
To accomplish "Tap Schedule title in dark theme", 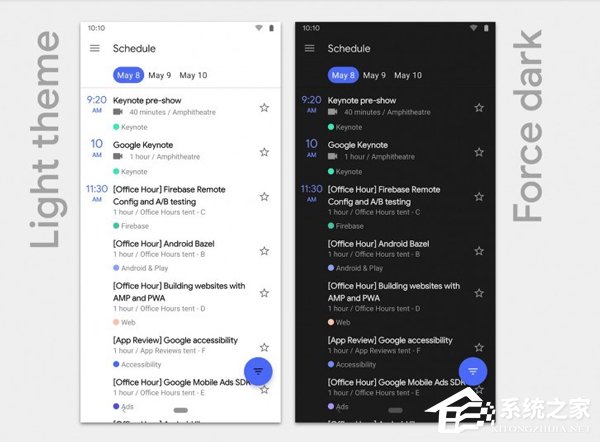I will (349, 48).
